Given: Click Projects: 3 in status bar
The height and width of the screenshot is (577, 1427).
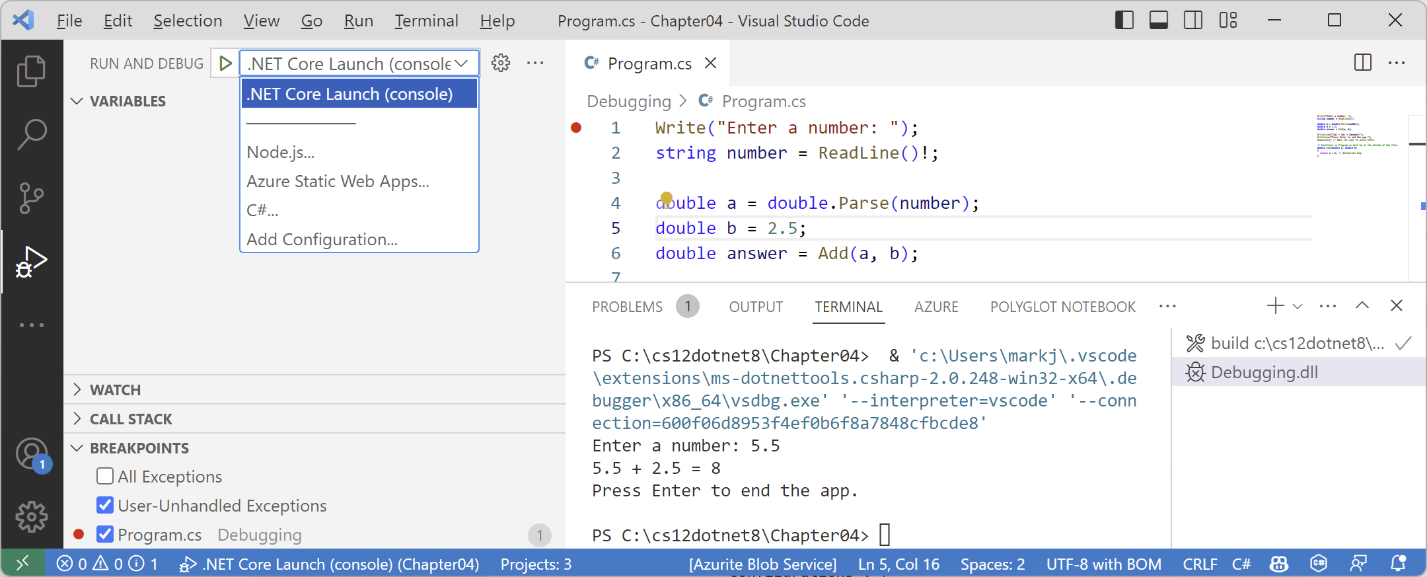Looking at the screenshot, I should click(536, 564).
